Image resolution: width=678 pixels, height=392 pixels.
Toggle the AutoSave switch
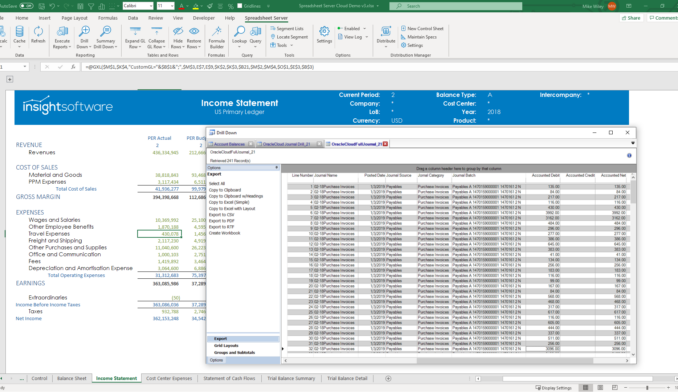point(26,6)
